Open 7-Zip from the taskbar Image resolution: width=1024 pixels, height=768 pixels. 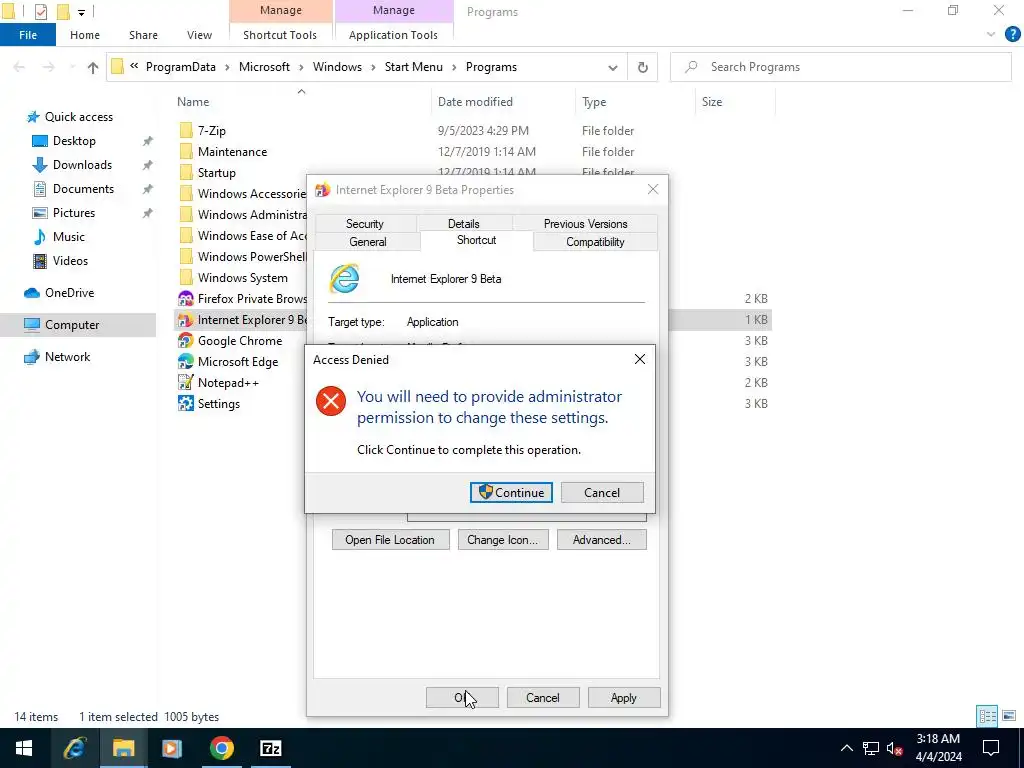[x=270, y=748]
